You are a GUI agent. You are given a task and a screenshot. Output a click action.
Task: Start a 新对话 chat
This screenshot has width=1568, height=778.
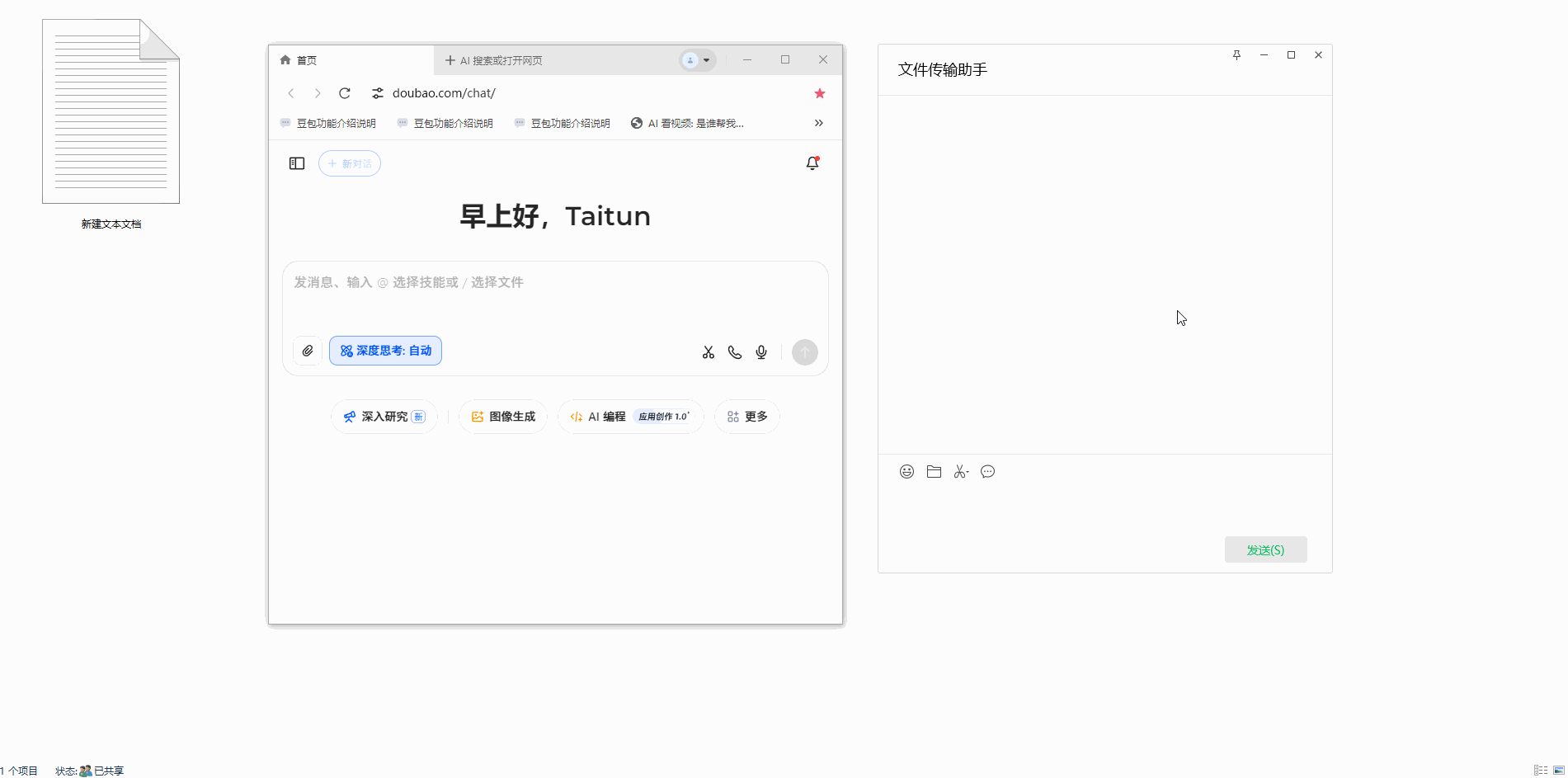point(350,163)
